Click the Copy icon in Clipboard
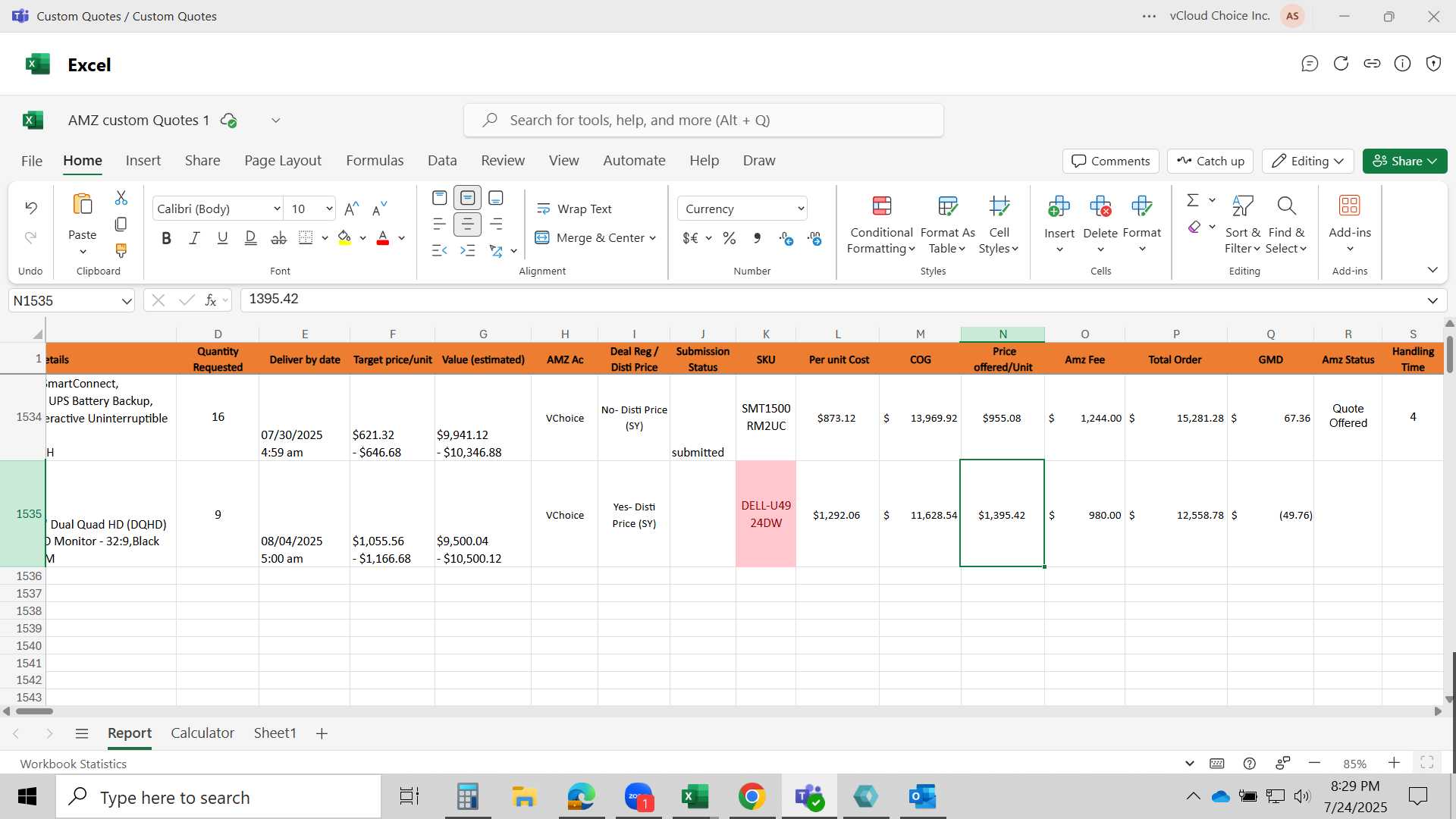This screenshot has height=819, width=1456. [121, 224]
